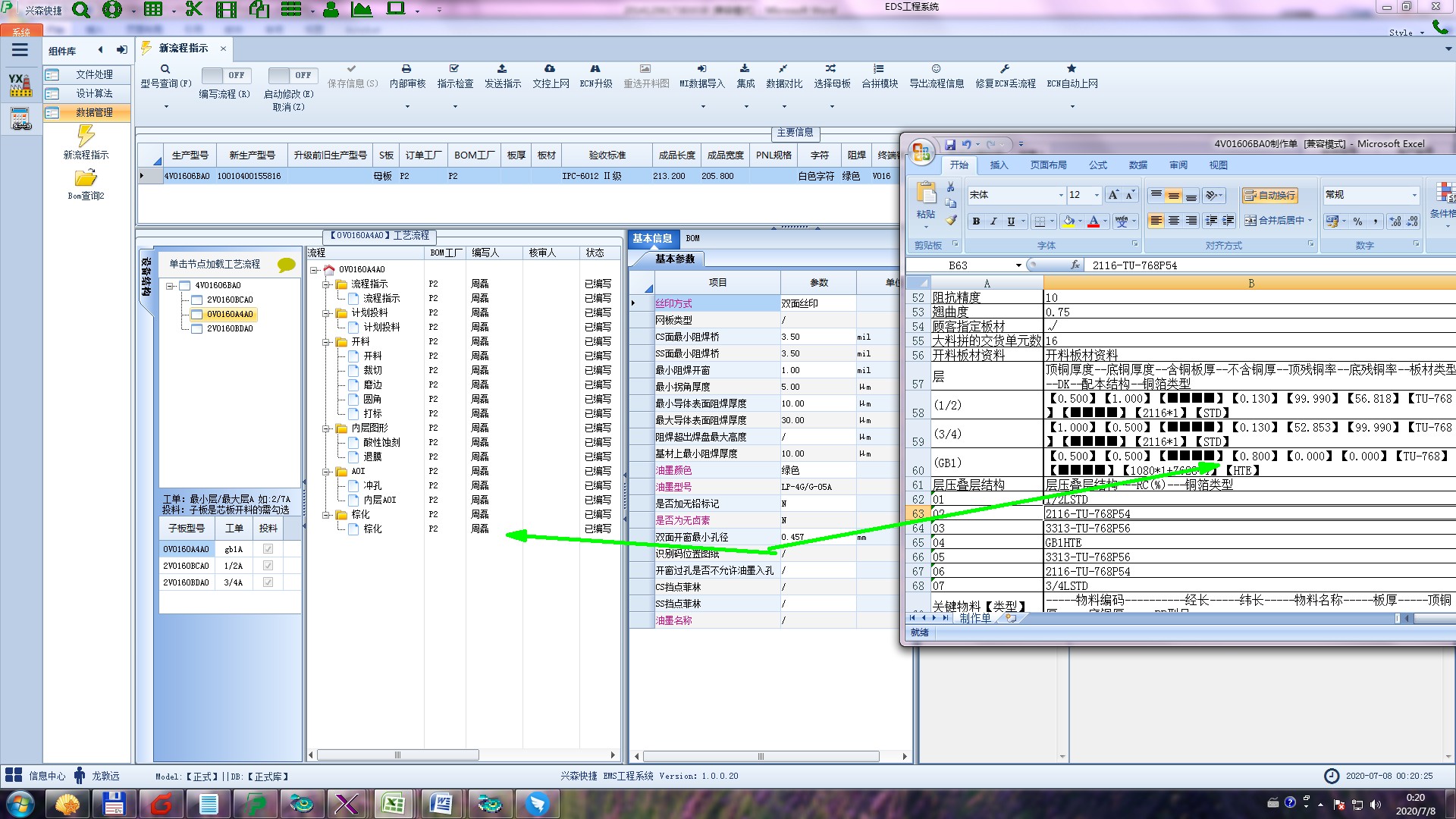
Task: Collapse the 开料 tree folder
Action: 326,342
